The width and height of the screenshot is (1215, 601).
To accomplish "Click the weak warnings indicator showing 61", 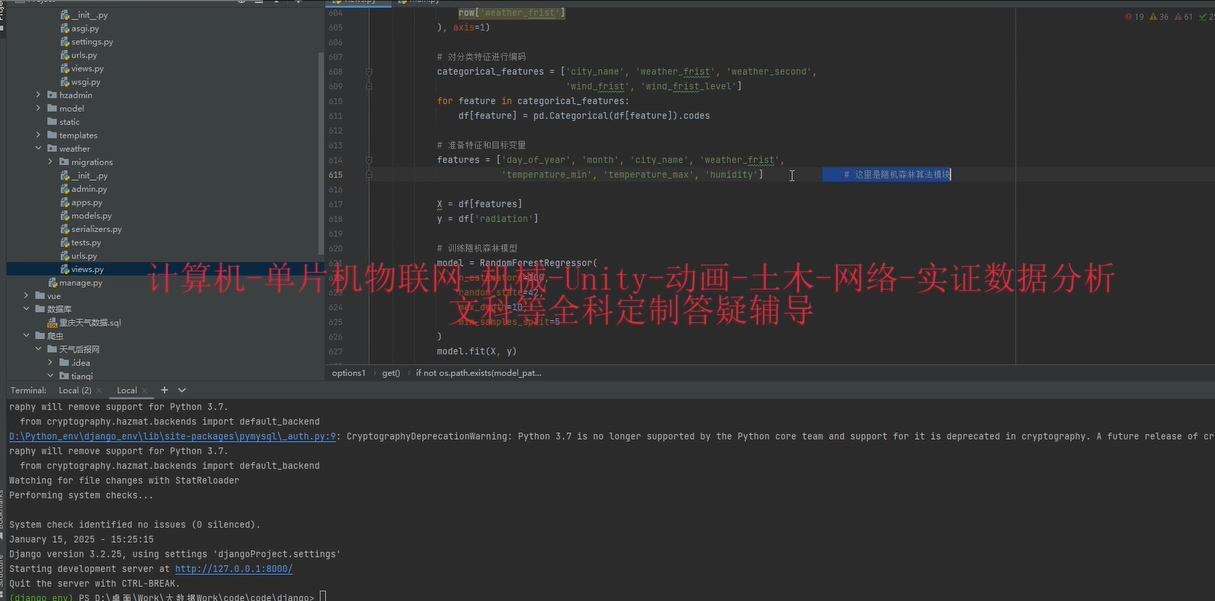I will [x=1184, y=17].
